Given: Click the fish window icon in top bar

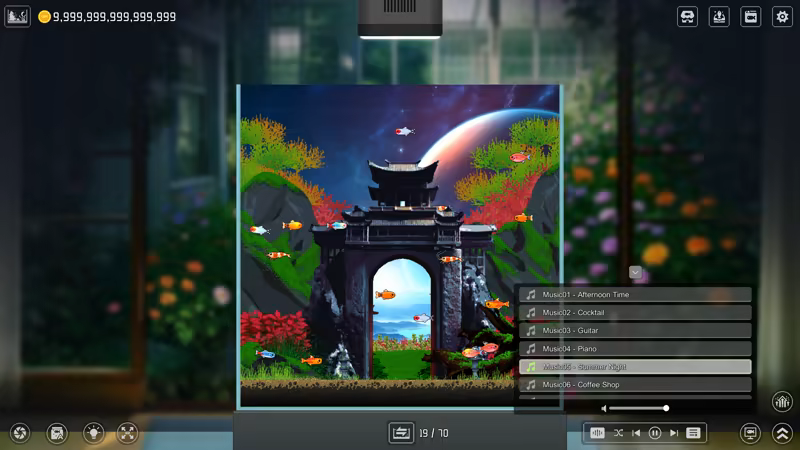Looking at the screenshot, I should [751, 17].
